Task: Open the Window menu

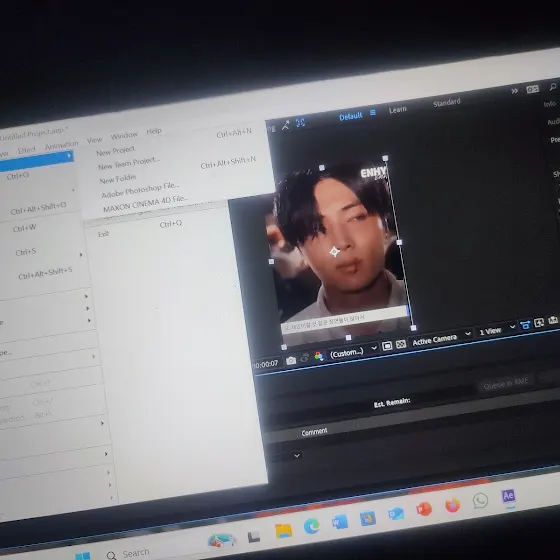Action: pos(124,136)
